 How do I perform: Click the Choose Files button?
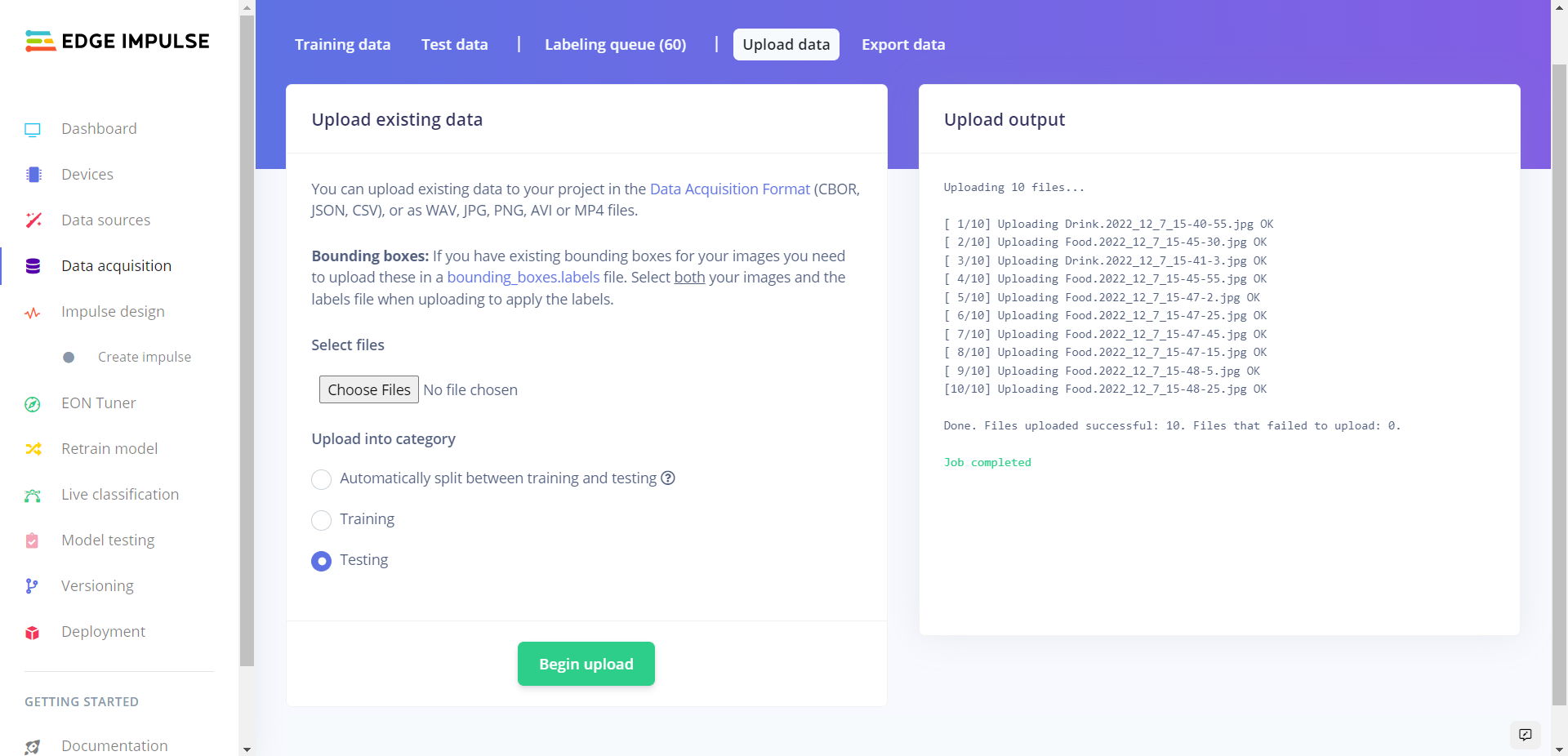pos(369,390)
